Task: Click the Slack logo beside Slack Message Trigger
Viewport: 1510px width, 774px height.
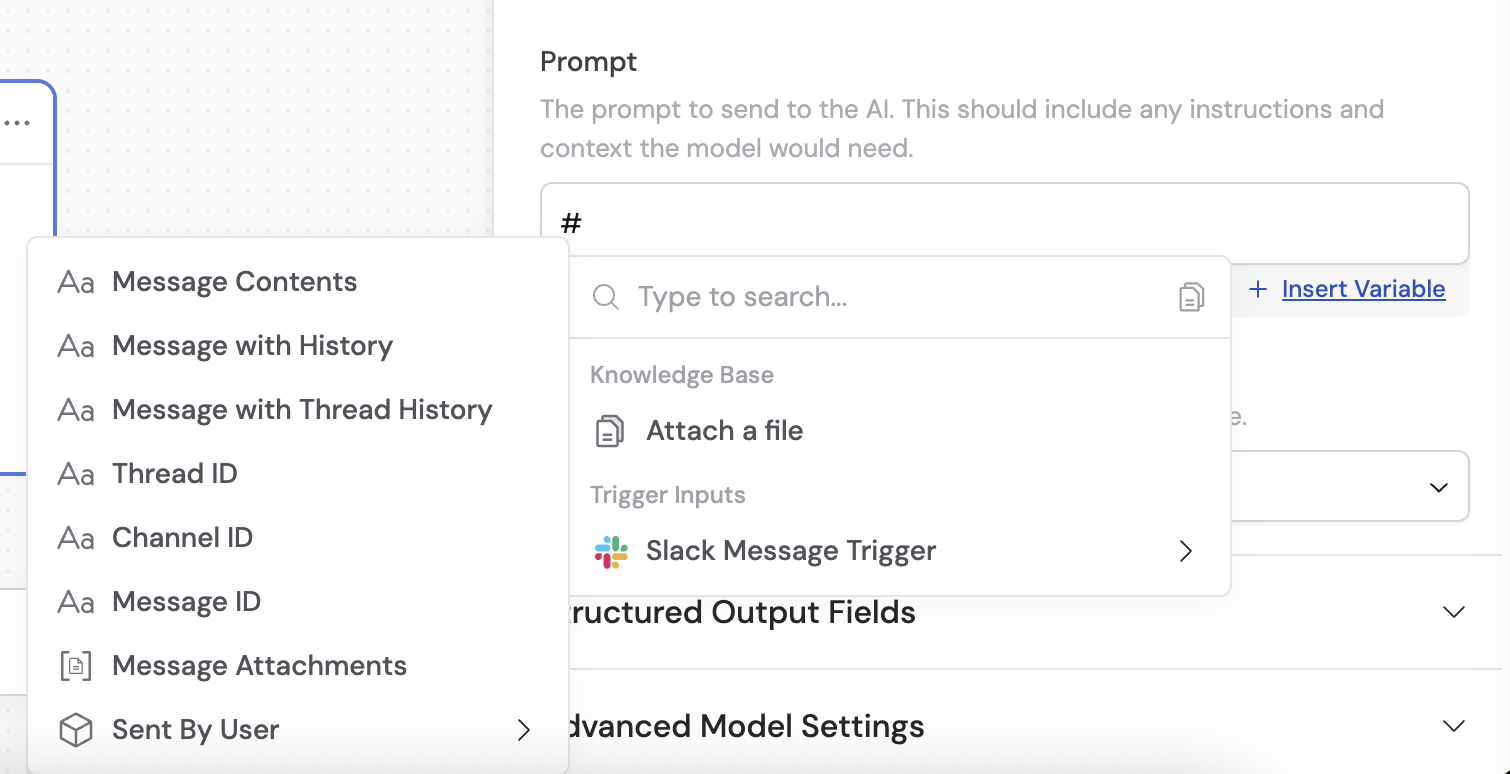Action: click(612, 551)
